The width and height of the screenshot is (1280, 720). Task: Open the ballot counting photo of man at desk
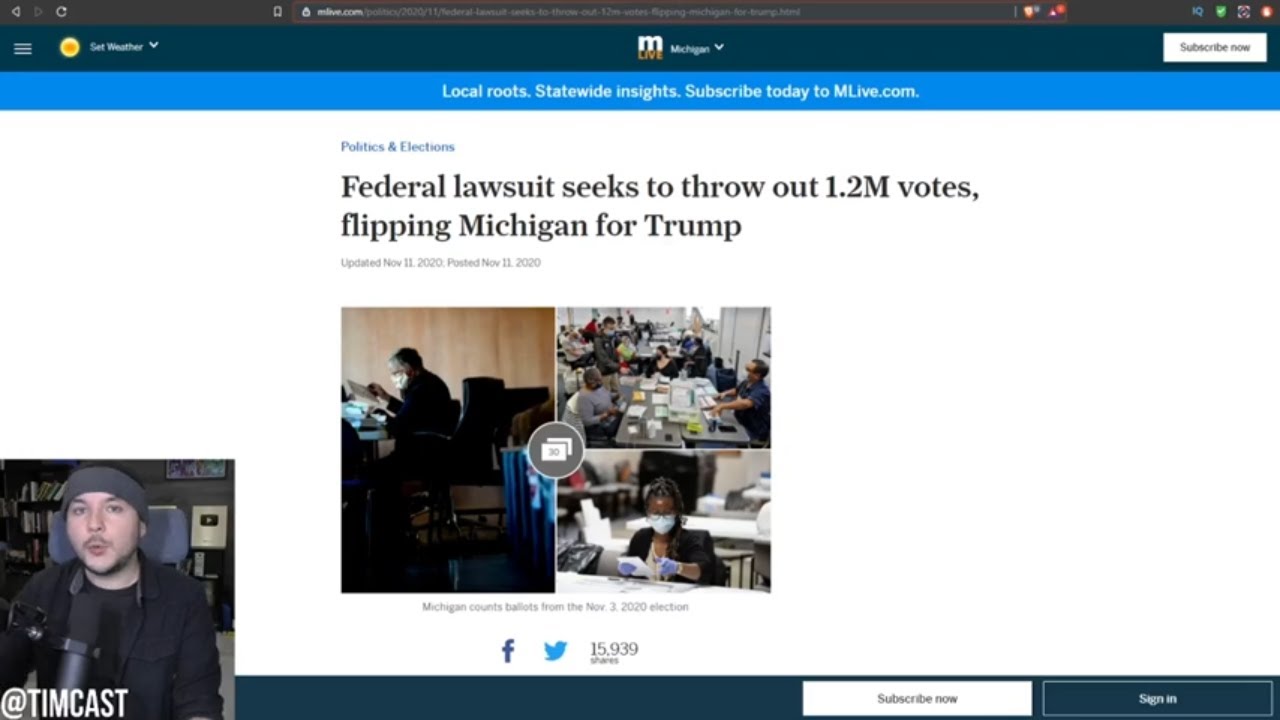447,450
